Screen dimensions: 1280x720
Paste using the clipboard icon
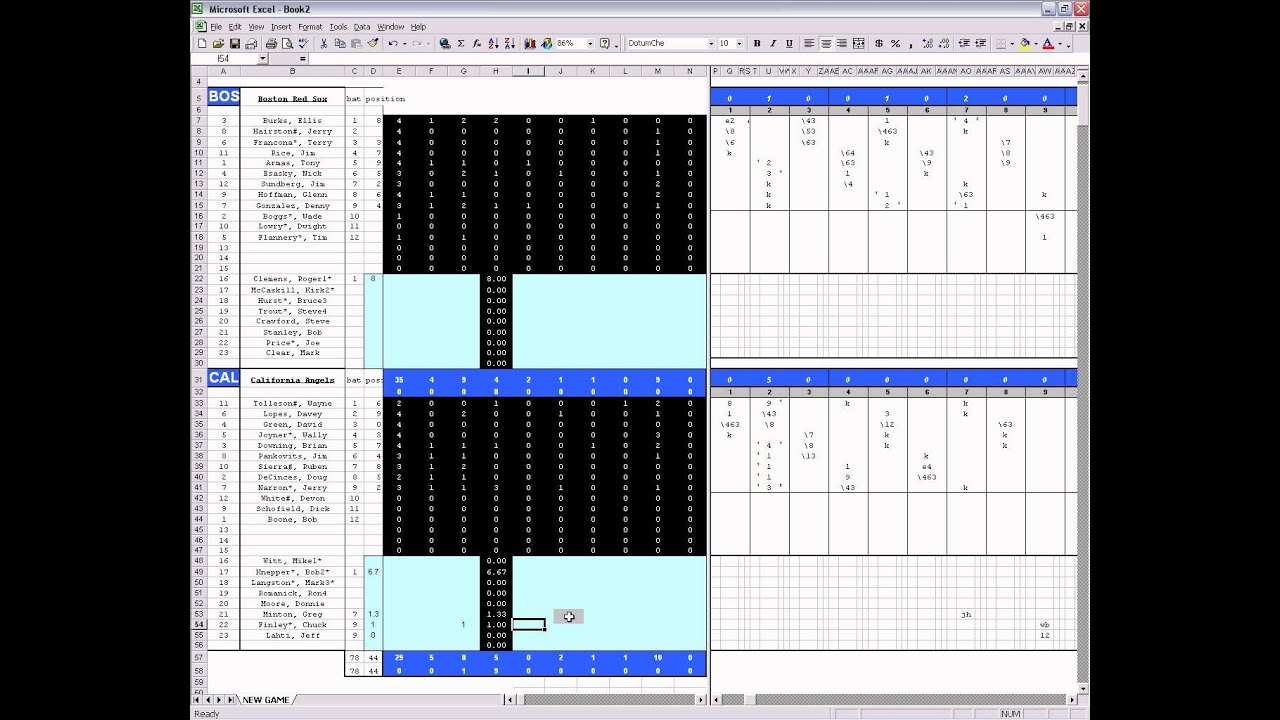(x=356, y=44)
